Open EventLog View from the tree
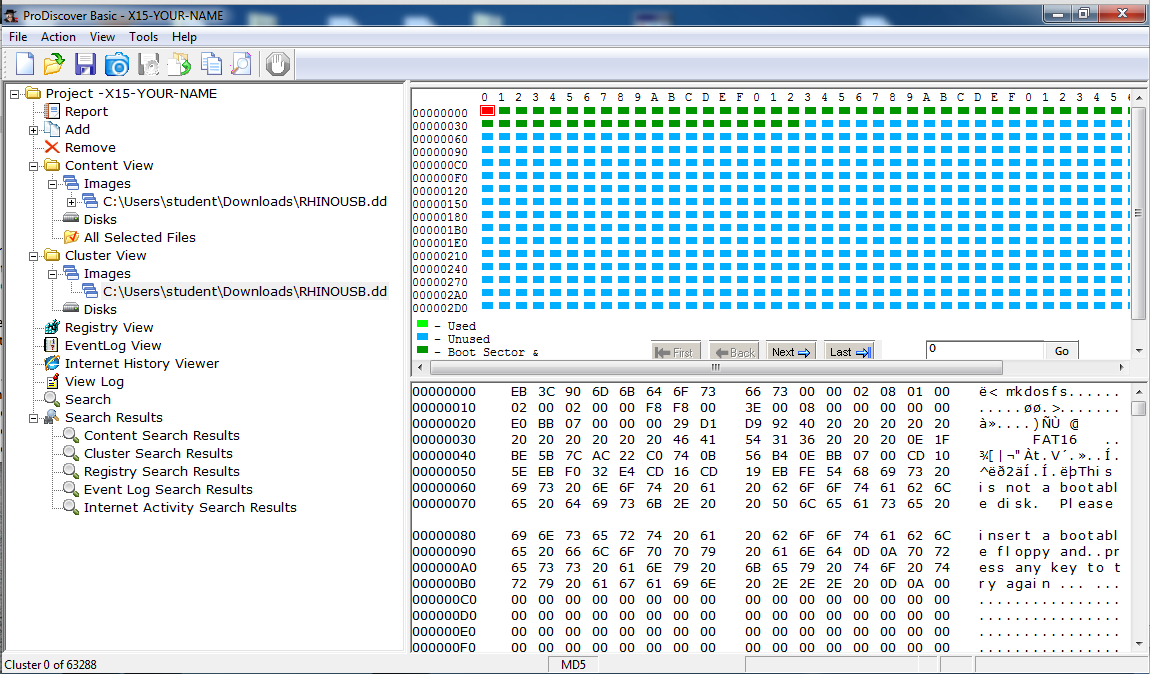This screenshot has height=674, width=1150. pyautogui.click(x=113, y=345)
